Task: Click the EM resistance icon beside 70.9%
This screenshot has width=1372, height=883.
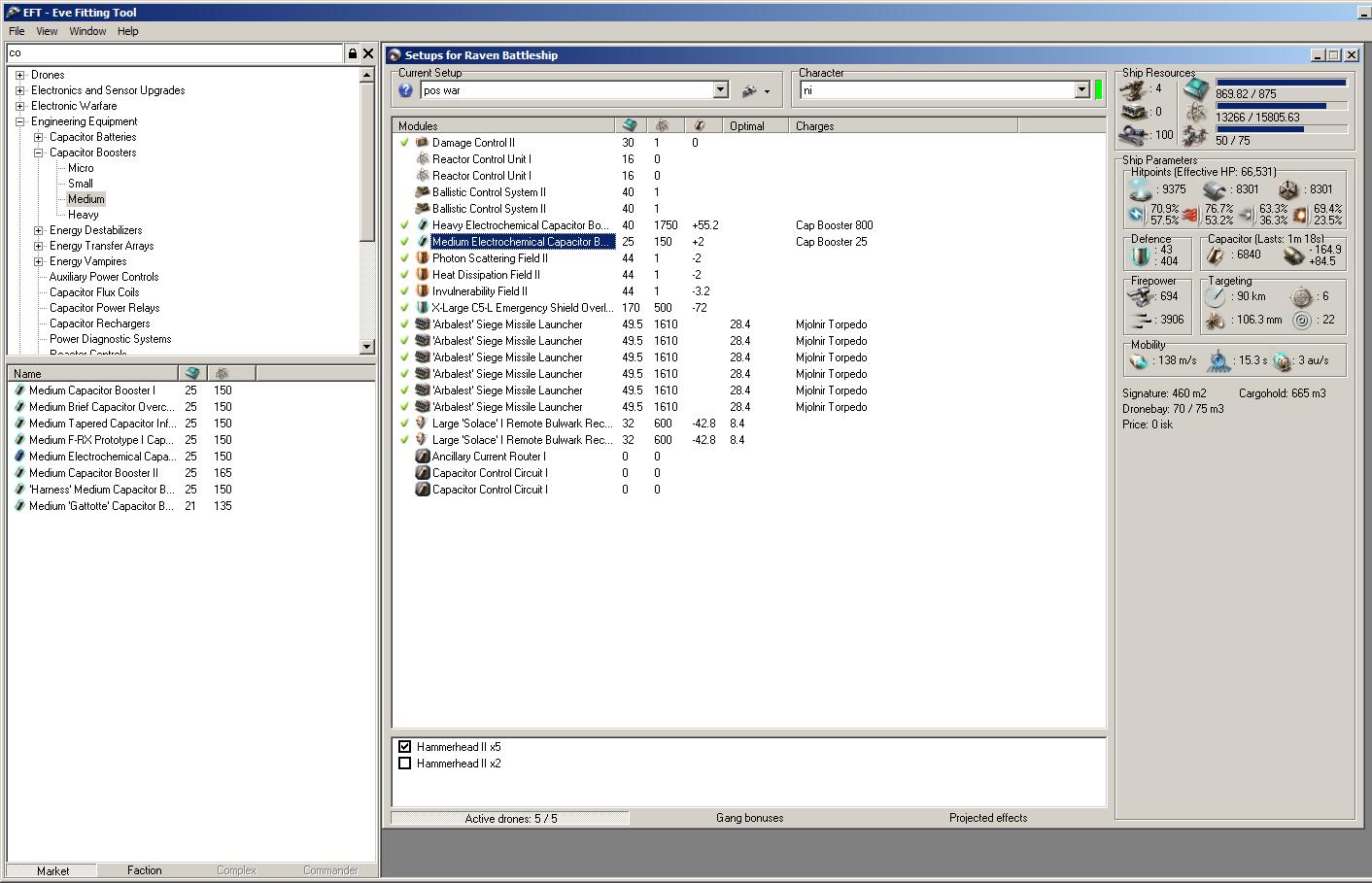Action: coord(1136,214)
